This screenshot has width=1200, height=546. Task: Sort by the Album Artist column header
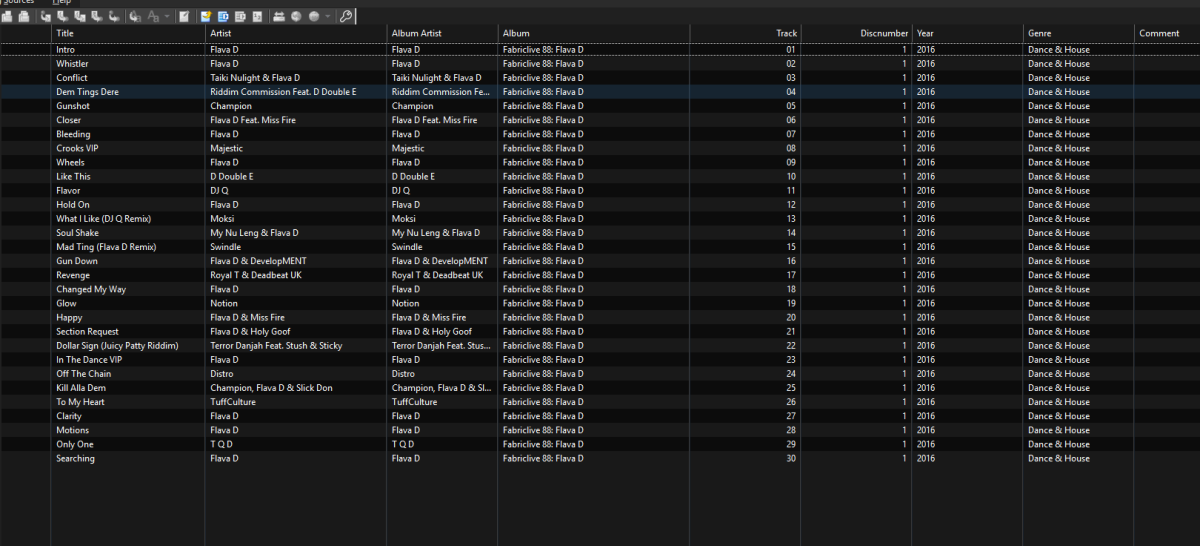[x=443, y=33]
